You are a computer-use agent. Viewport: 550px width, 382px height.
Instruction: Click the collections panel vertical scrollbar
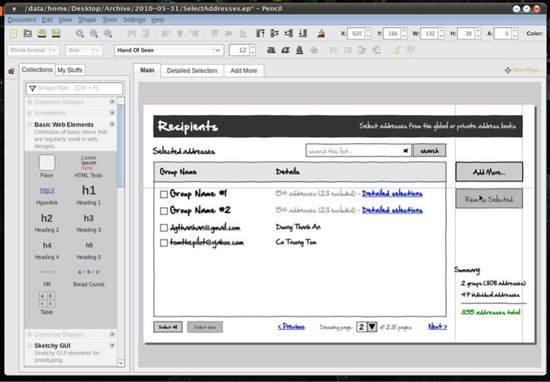pos(121,146)
